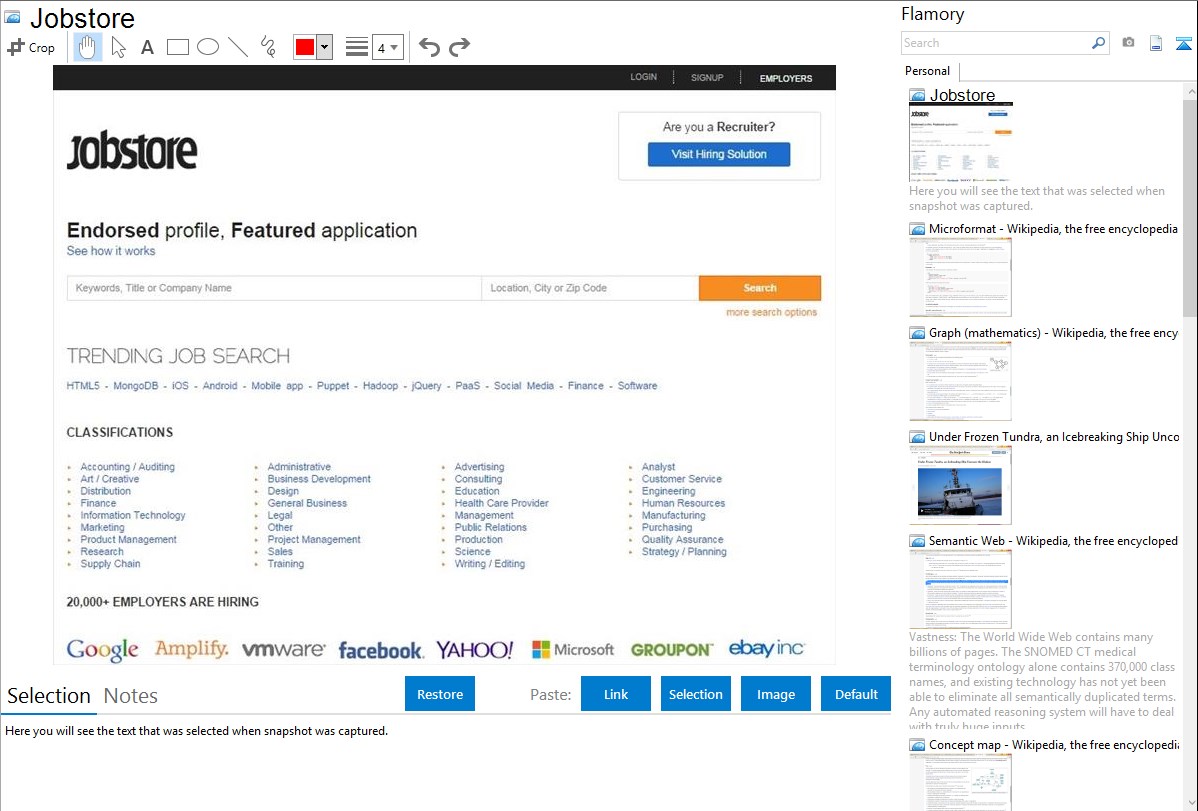Click the icon next to Concept map title
The width and height of the screenshot is (1198, 811).
917,745
